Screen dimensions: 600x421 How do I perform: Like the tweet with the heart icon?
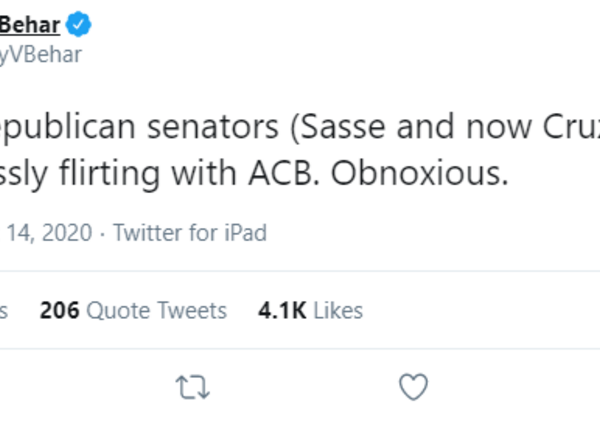413,387
